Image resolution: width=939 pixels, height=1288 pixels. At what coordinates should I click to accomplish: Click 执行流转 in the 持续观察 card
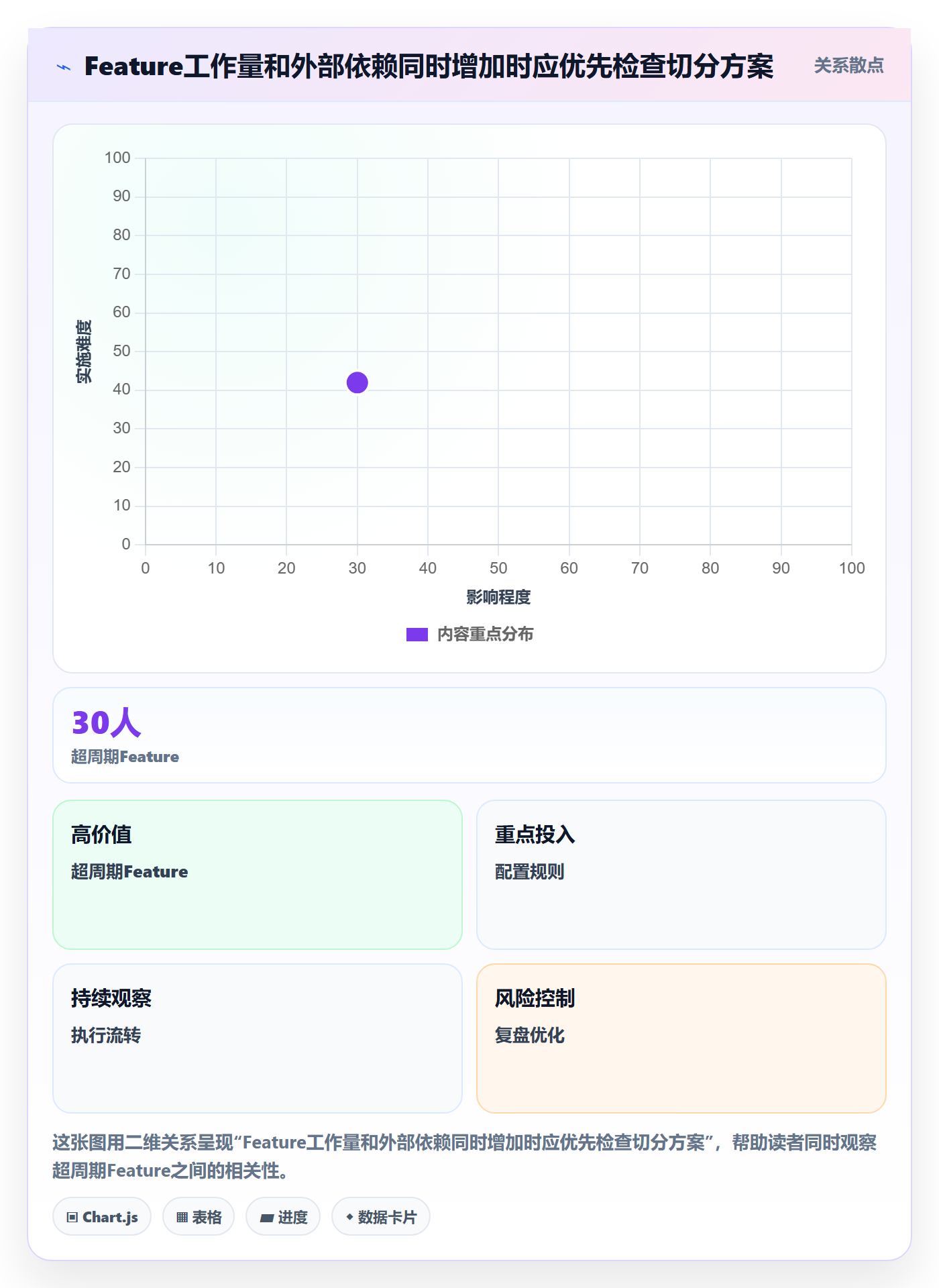coord(106,1035)
